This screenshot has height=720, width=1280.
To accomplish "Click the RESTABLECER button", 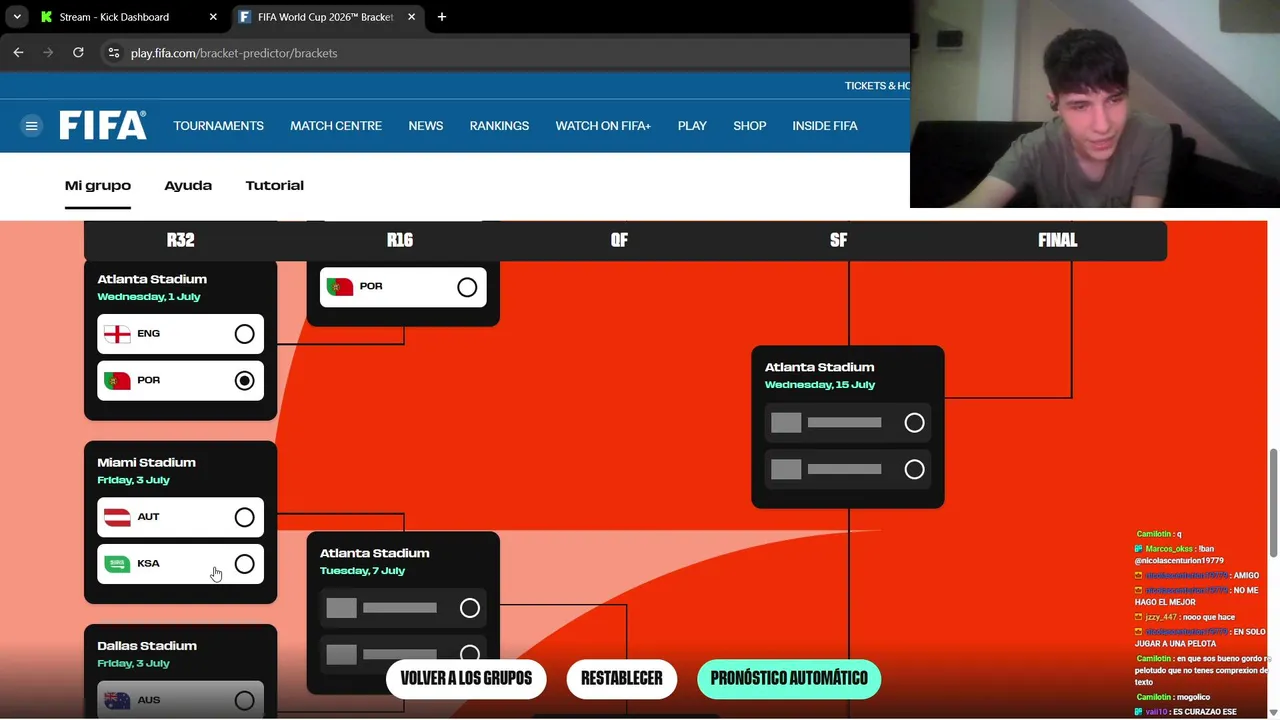I will tap(622, 678).
